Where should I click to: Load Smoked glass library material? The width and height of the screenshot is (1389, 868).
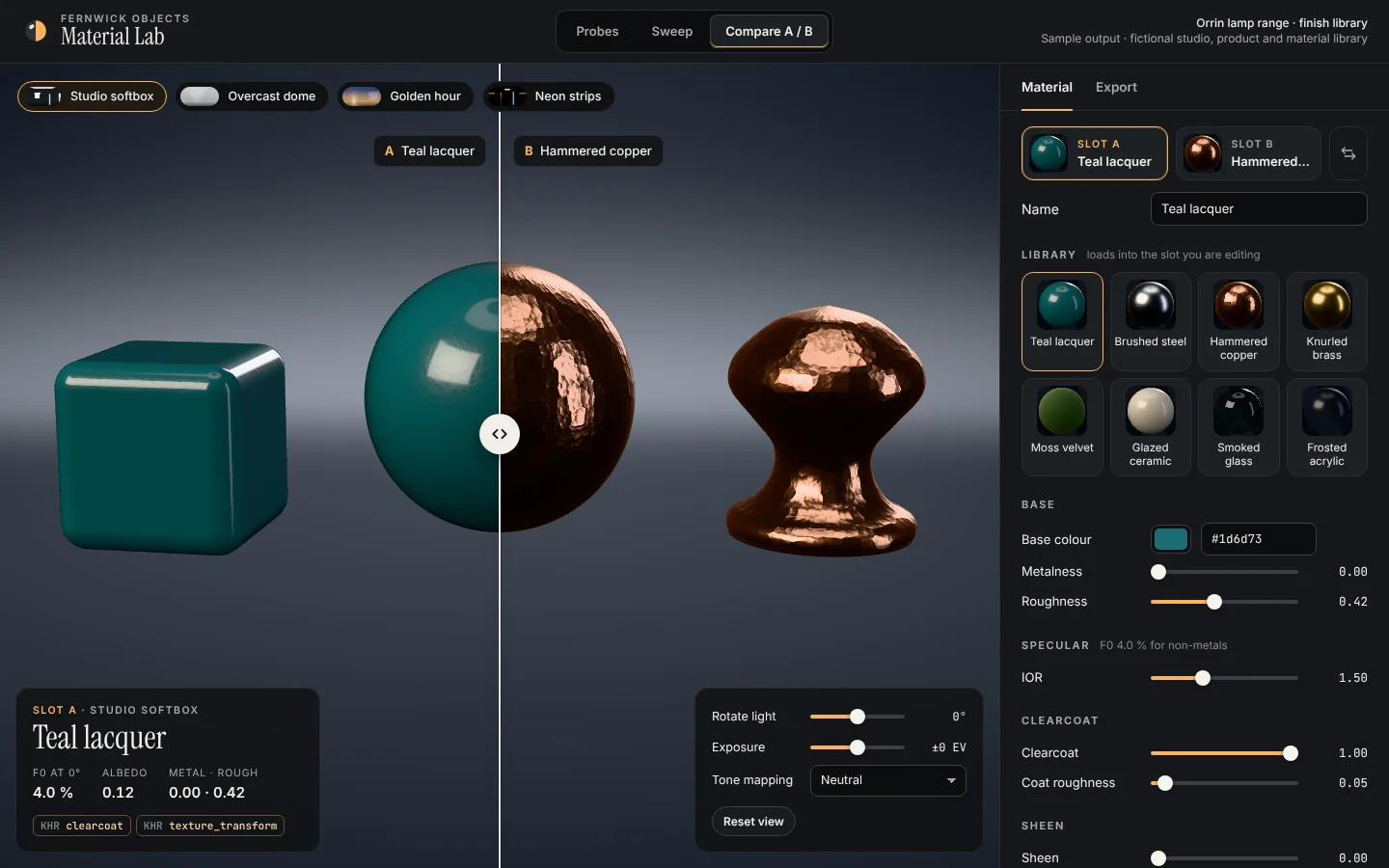click(1239, 427)
